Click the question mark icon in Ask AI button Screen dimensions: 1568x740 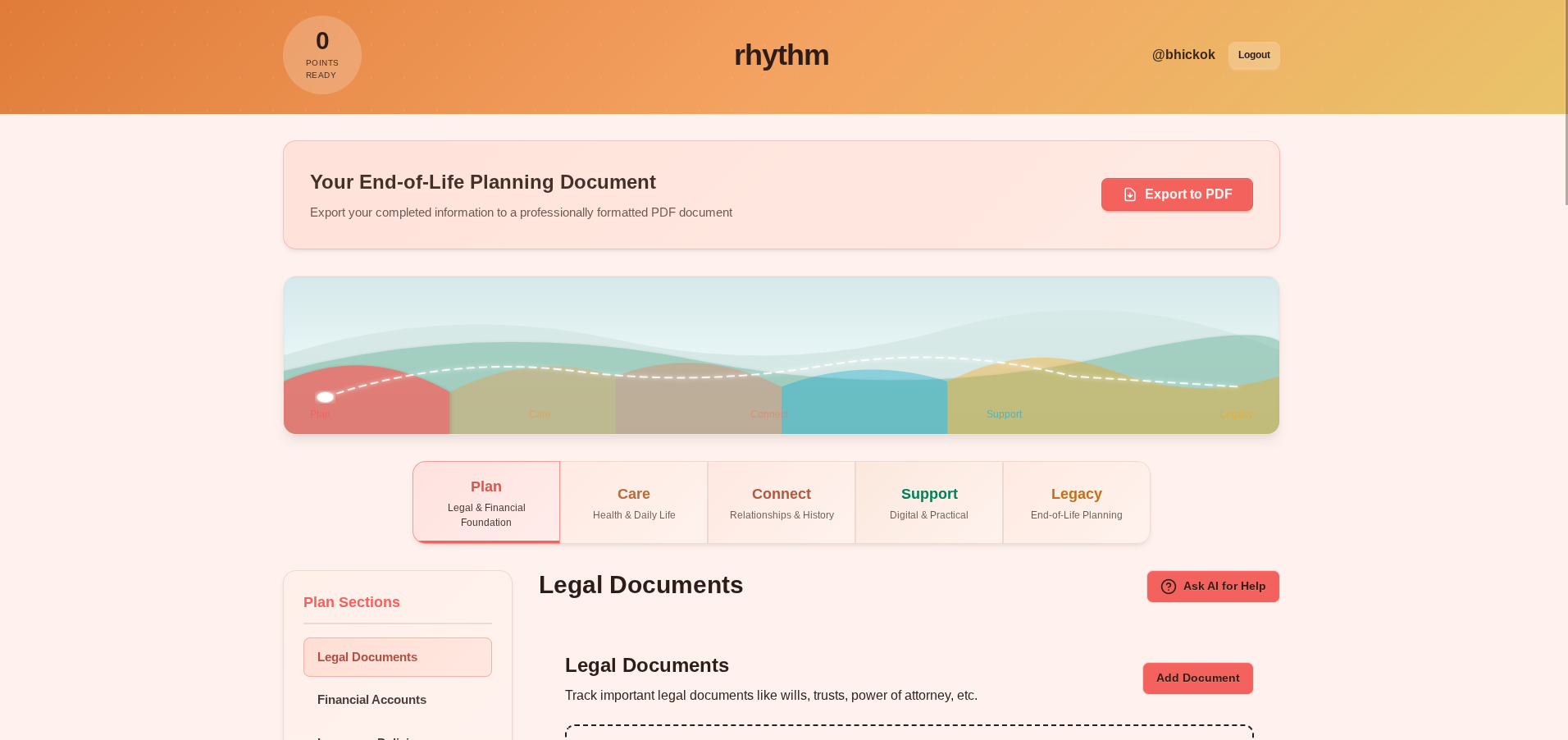[1168, 587]
